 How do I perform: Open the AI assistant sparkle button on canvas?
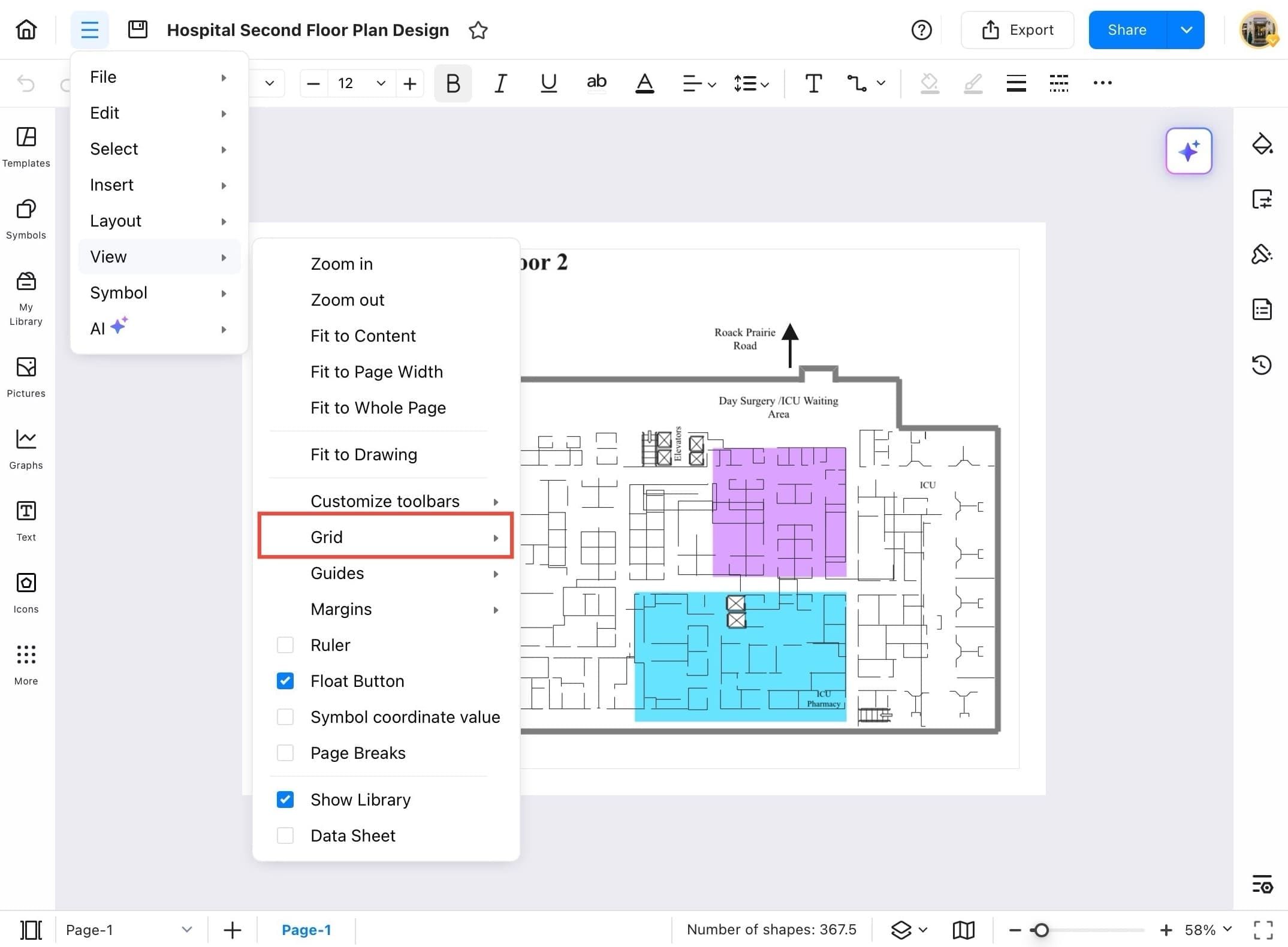[x=1189, y=151]
